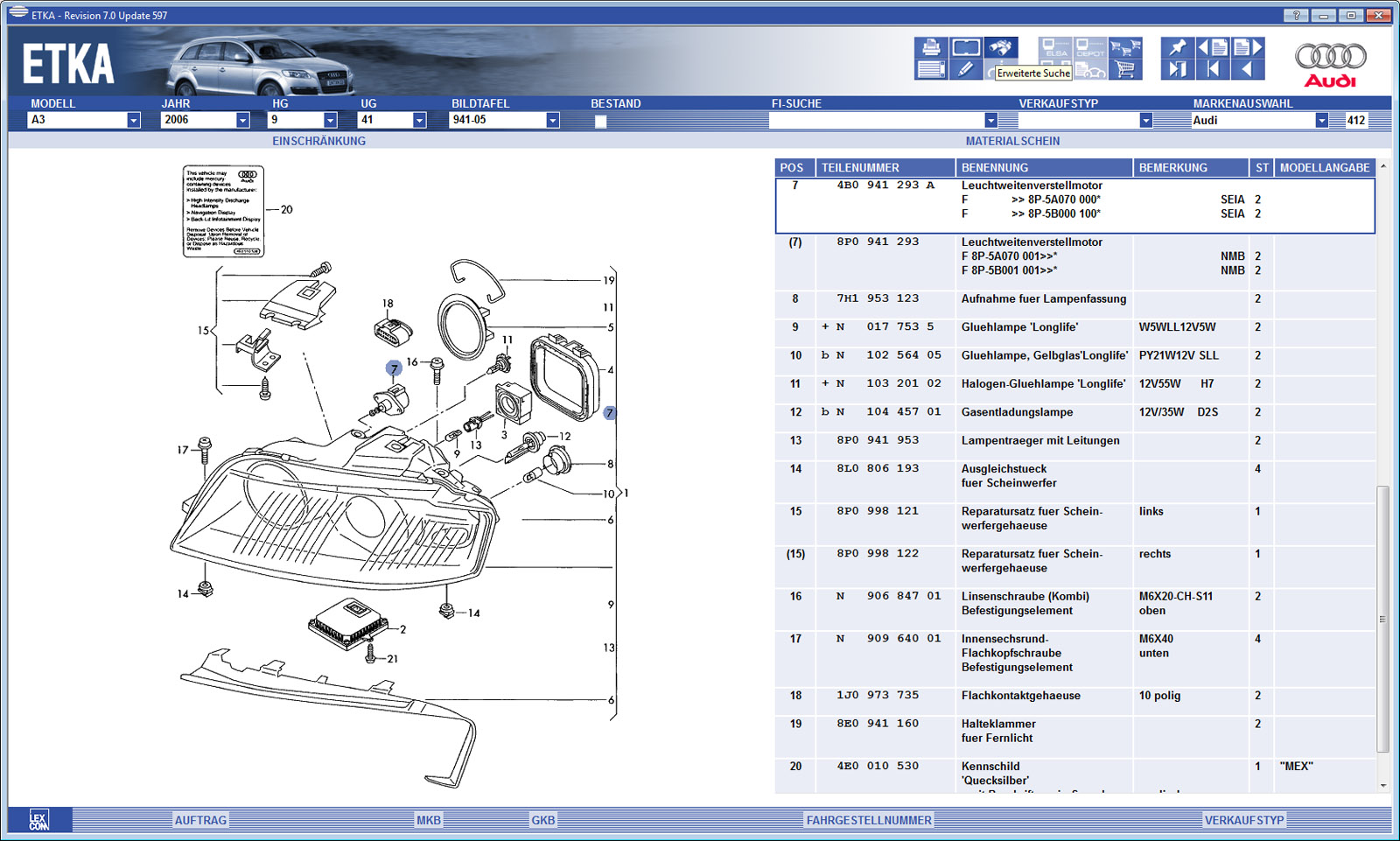Image resolution: width=1400 pixels, height=841 pixels.
Task: Click the frame/license-plate icon in the toolbar
Action: (966, 47)
